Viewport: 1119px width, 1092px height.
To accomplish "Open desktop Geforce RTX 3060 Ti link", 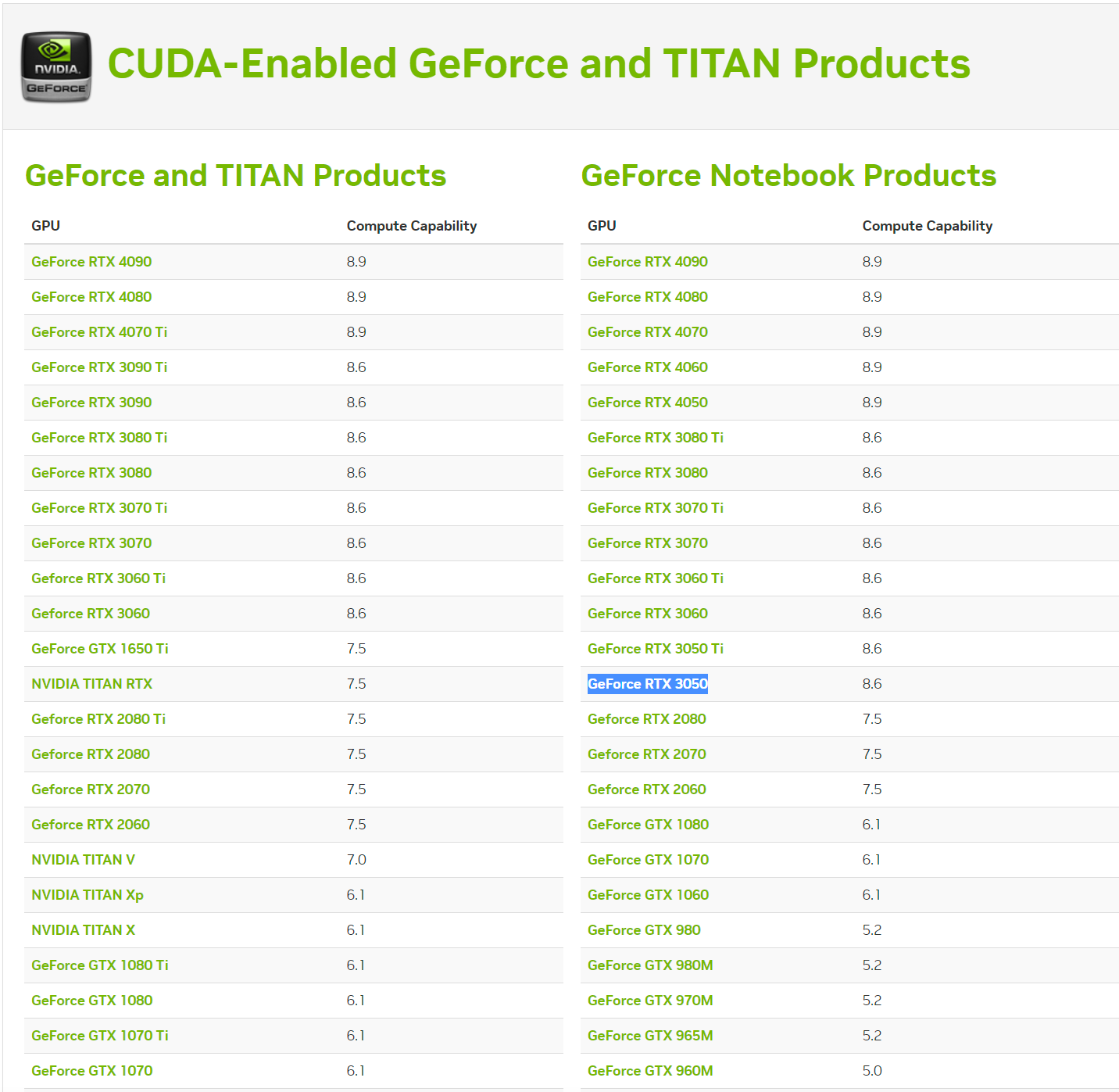I will click(x=98, y=578).
